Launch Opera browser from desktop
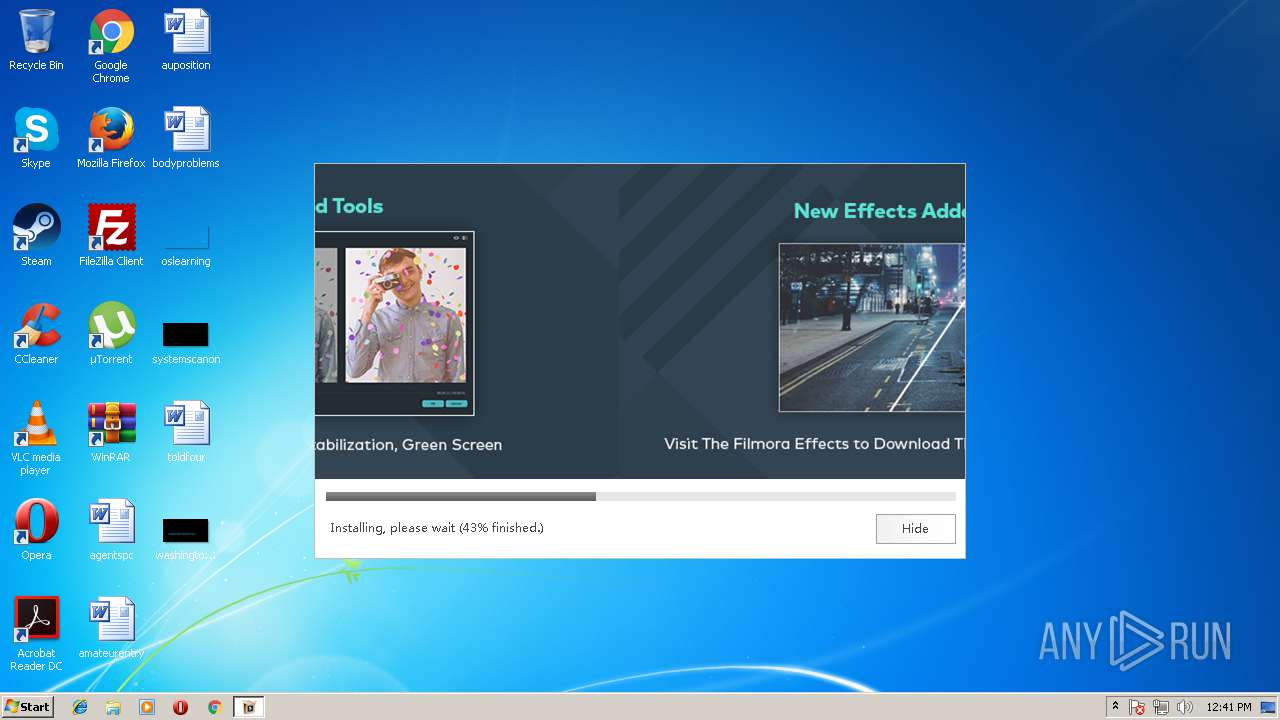Image resolution: width=1280 pixels, height=720 pixels. click(36, 530)
